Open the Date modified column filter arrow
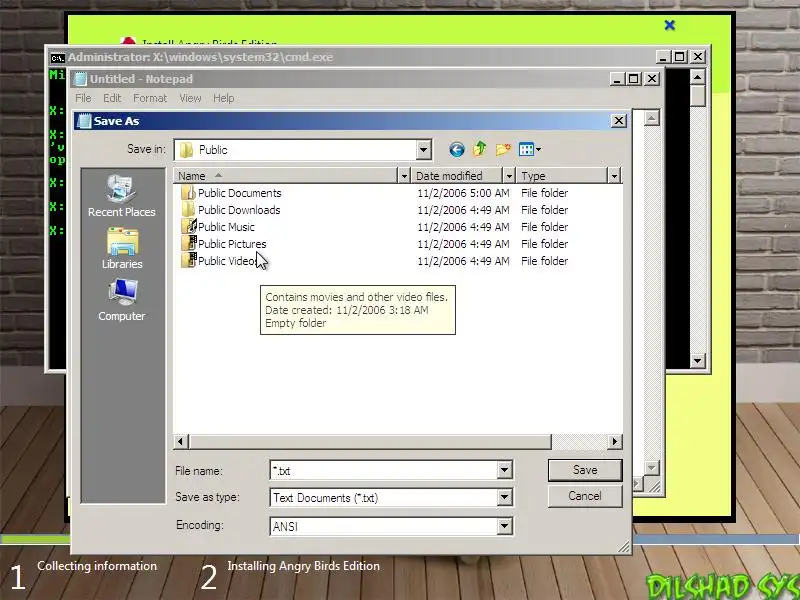Viewport: 800px width, 600px height. [x=508, y=176]
